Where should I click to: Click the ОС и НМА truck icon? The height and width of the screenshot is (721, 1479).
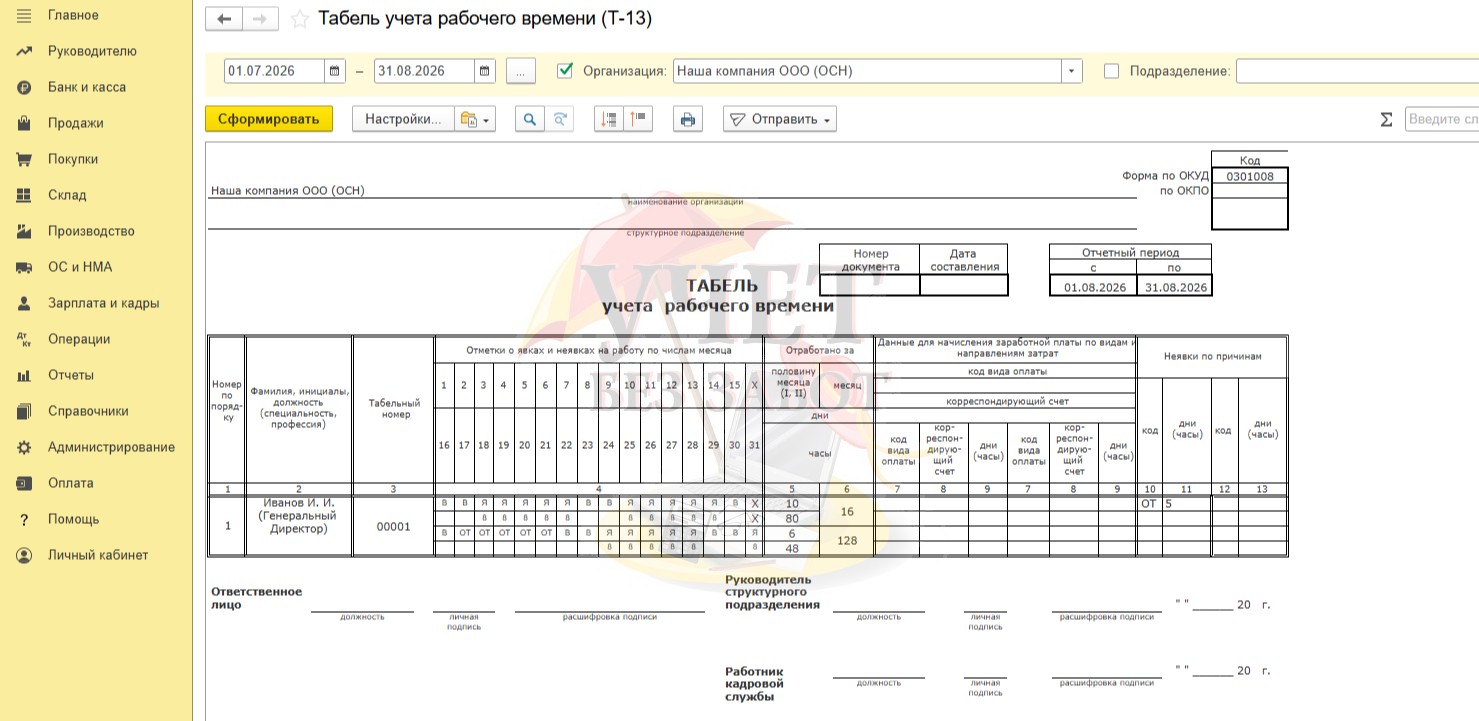click(x=24, y=267)
